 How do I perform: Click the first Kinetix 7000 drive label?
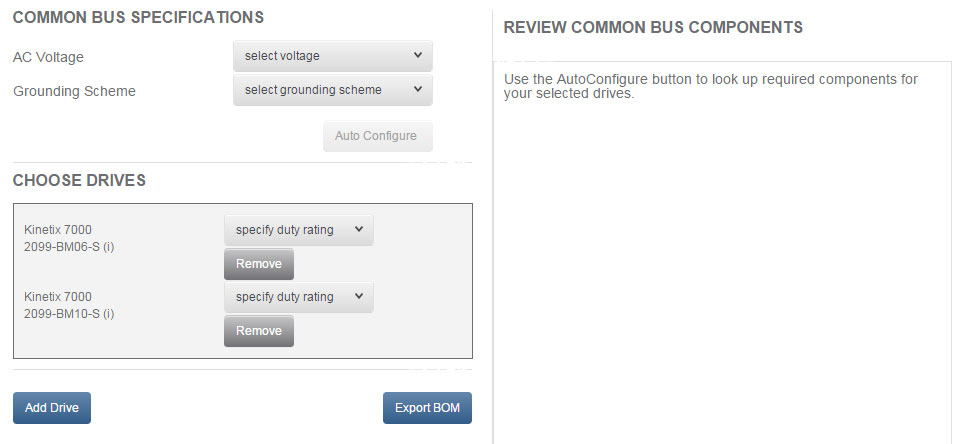point(58,230)
